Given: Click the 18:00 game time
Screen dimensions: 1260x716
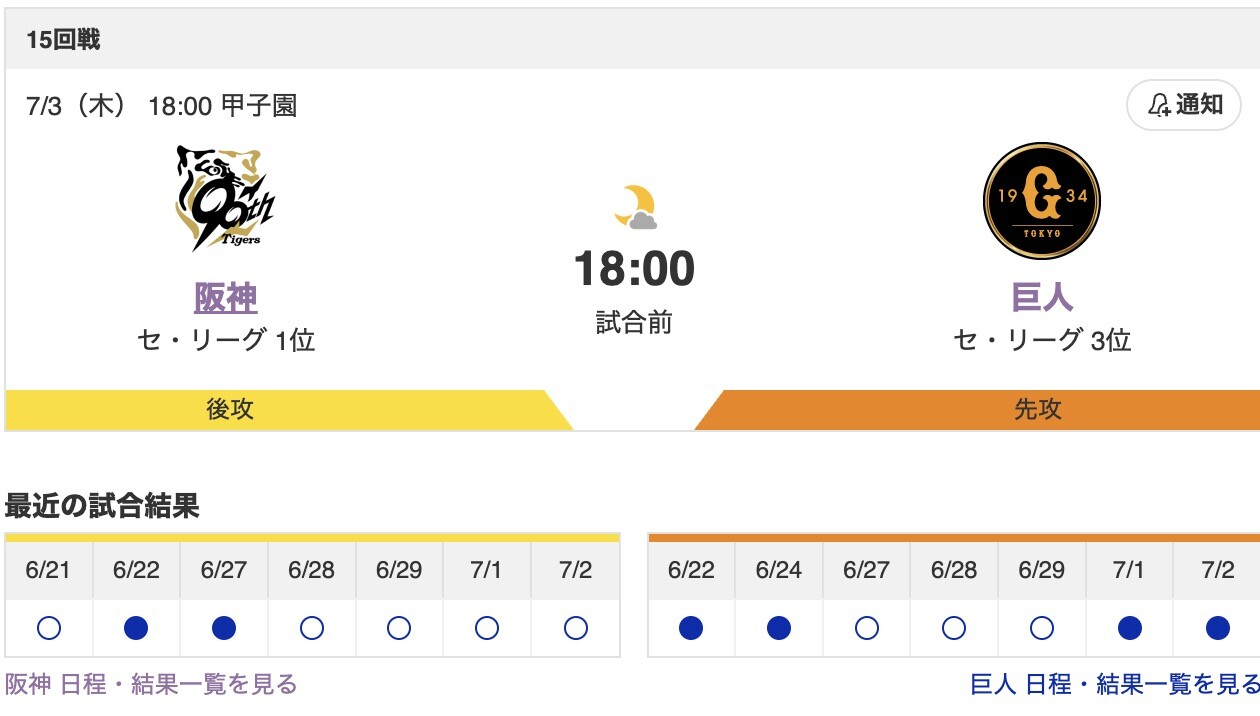Looking at the screenshot, I should 634,269.
